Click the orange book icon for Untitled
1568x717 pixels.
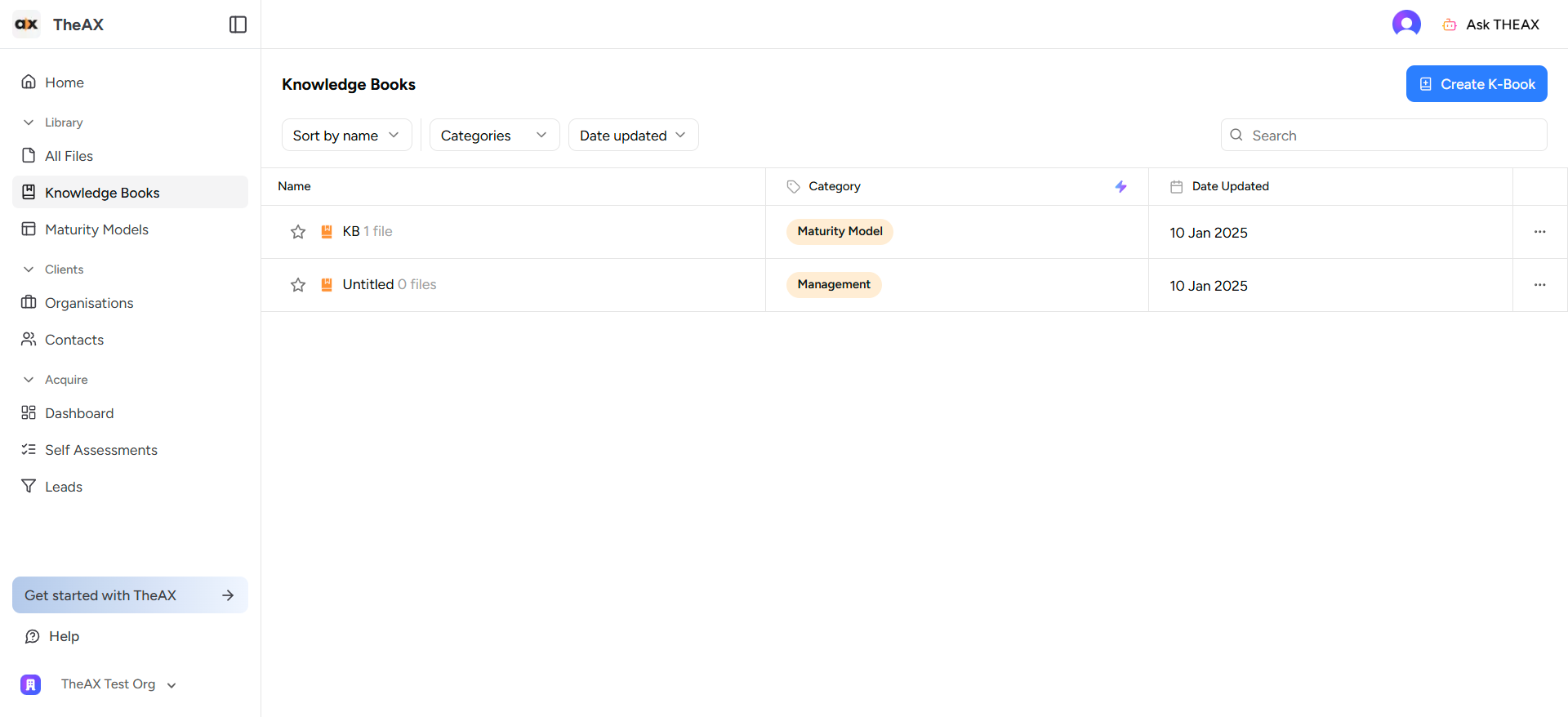[327, 285]
